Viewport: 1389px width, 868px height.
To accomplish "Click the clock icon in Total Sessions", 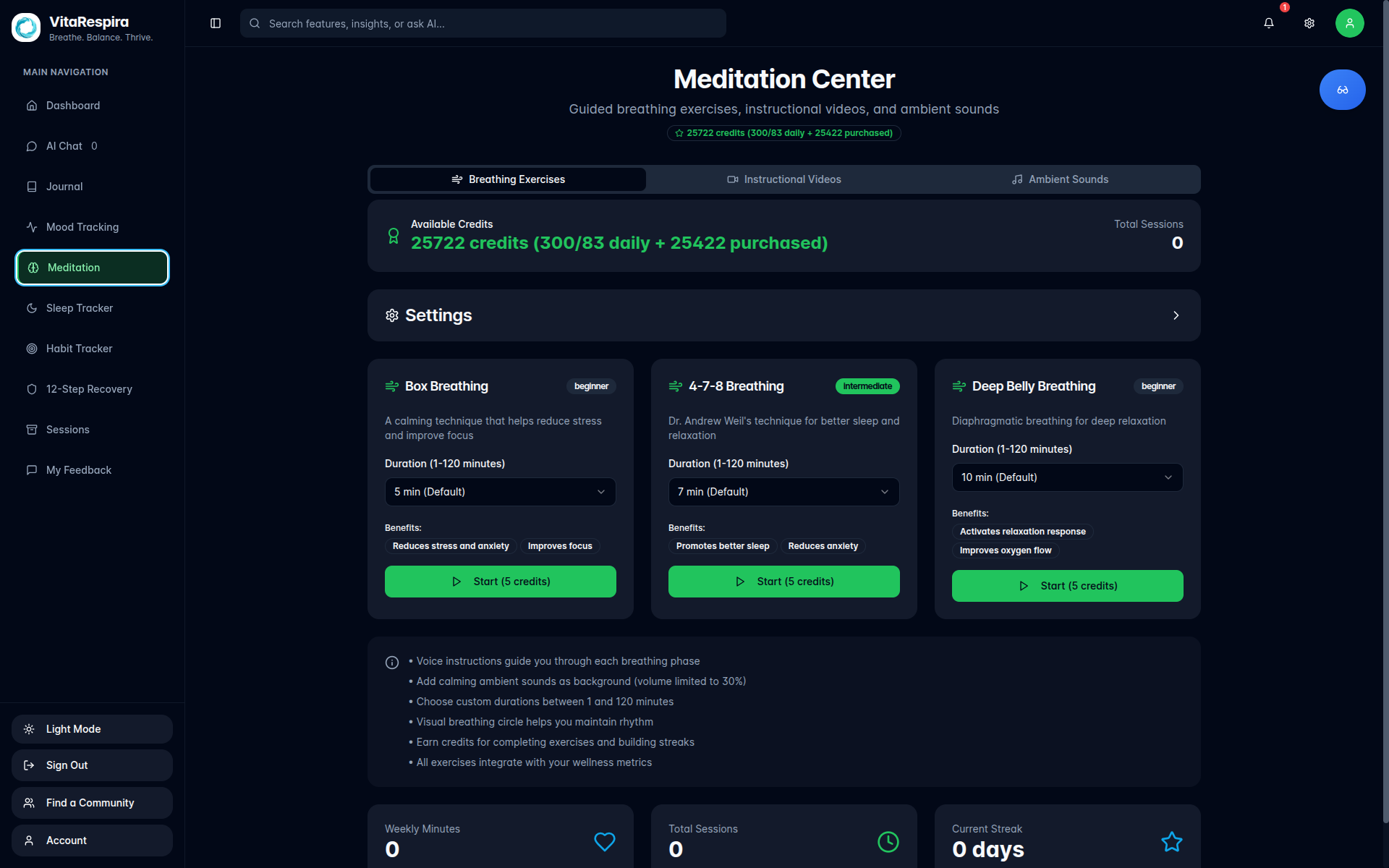I will tap(888, 841).
